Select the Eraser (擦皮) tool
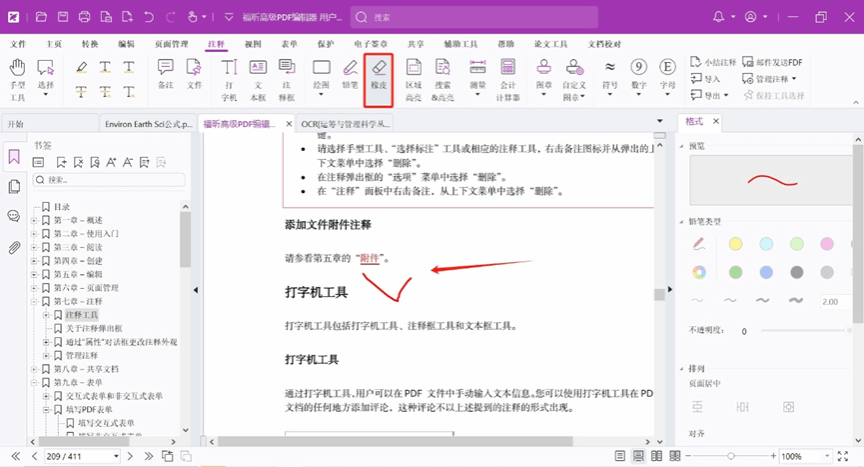 tap(379, 74)
